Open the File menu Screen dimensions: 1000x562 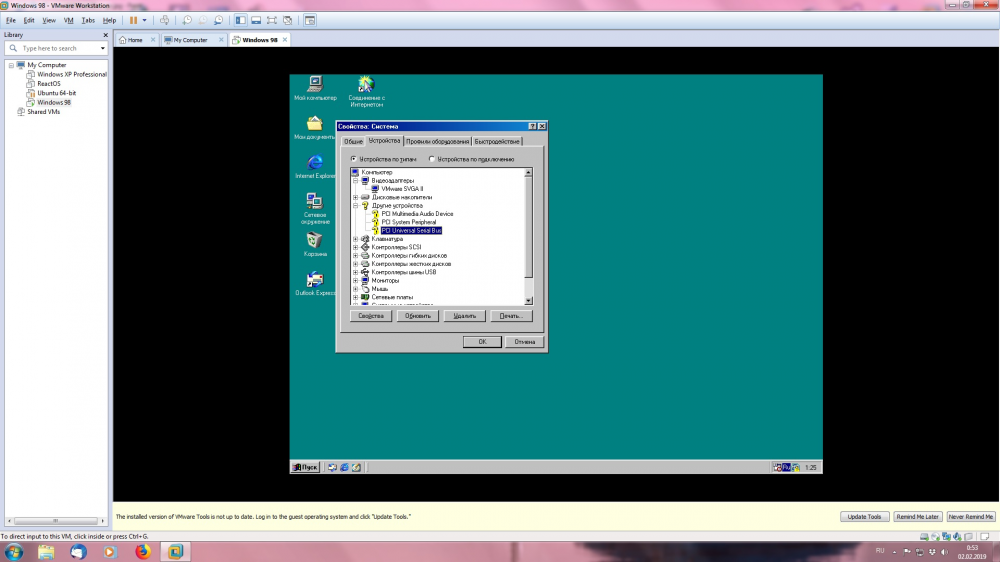pos(11,20)
